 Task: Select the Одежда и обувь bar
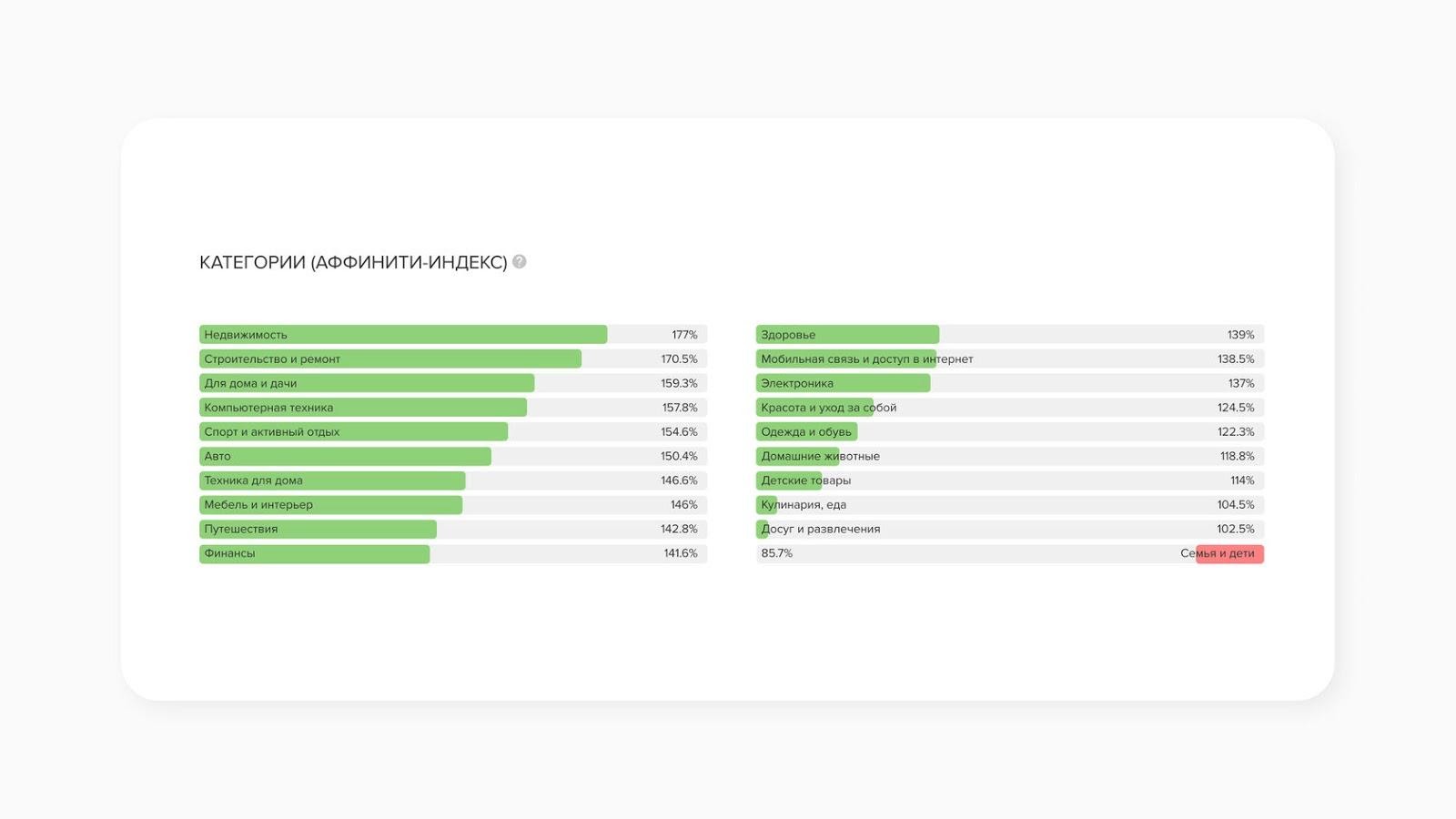(806, 432)
